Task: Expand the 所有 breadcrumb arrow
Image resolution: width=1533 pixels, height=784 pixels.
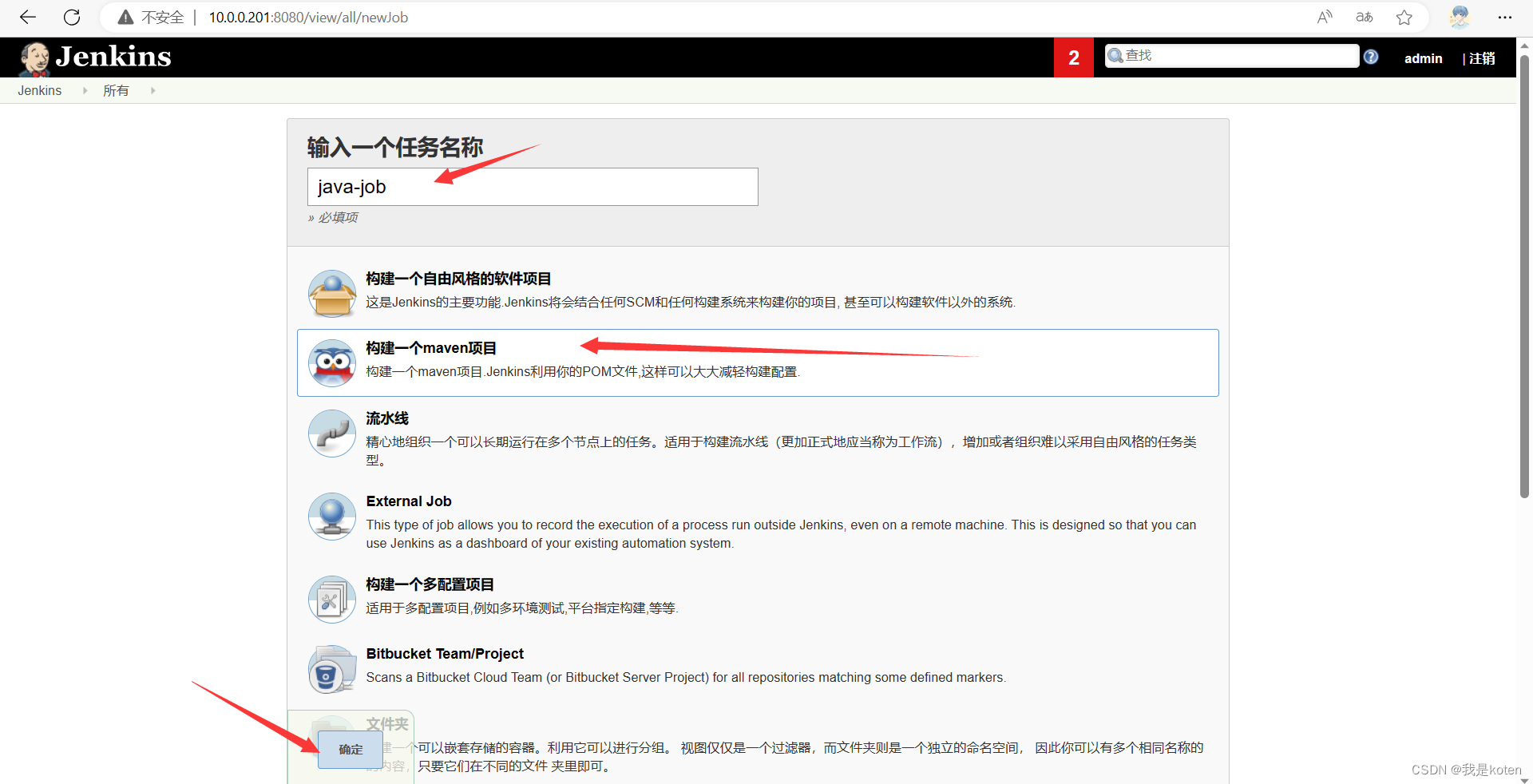Action: [153, 91]
